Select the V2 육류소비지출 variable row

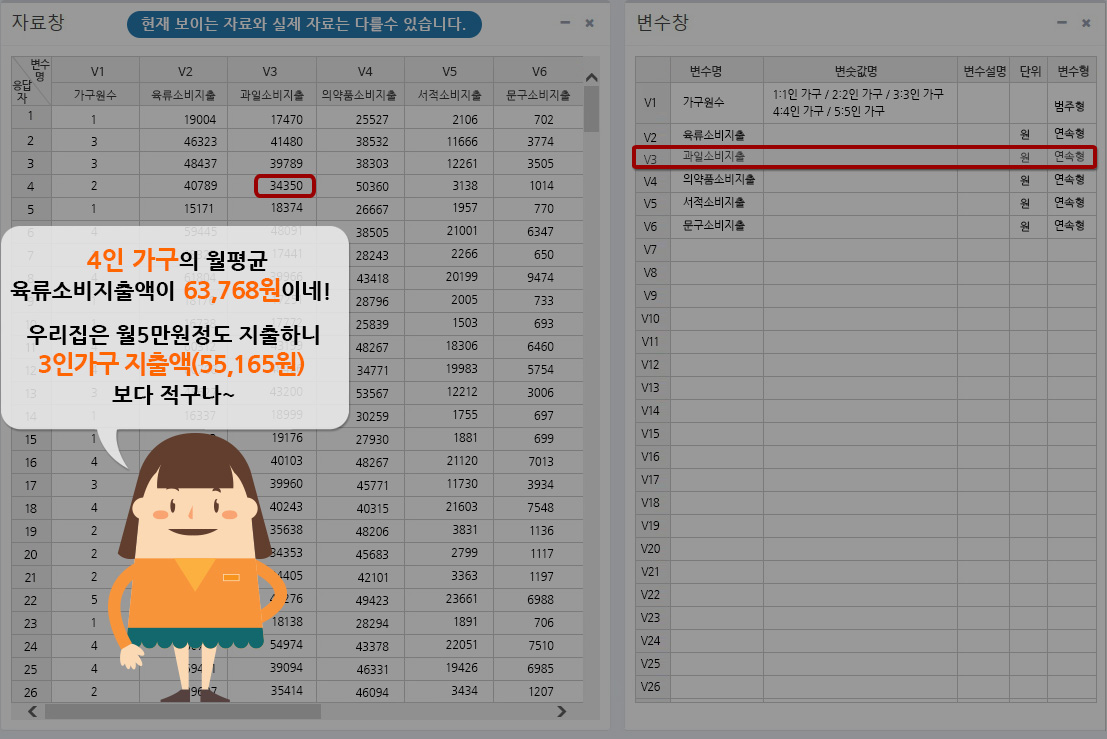[866, 134]
